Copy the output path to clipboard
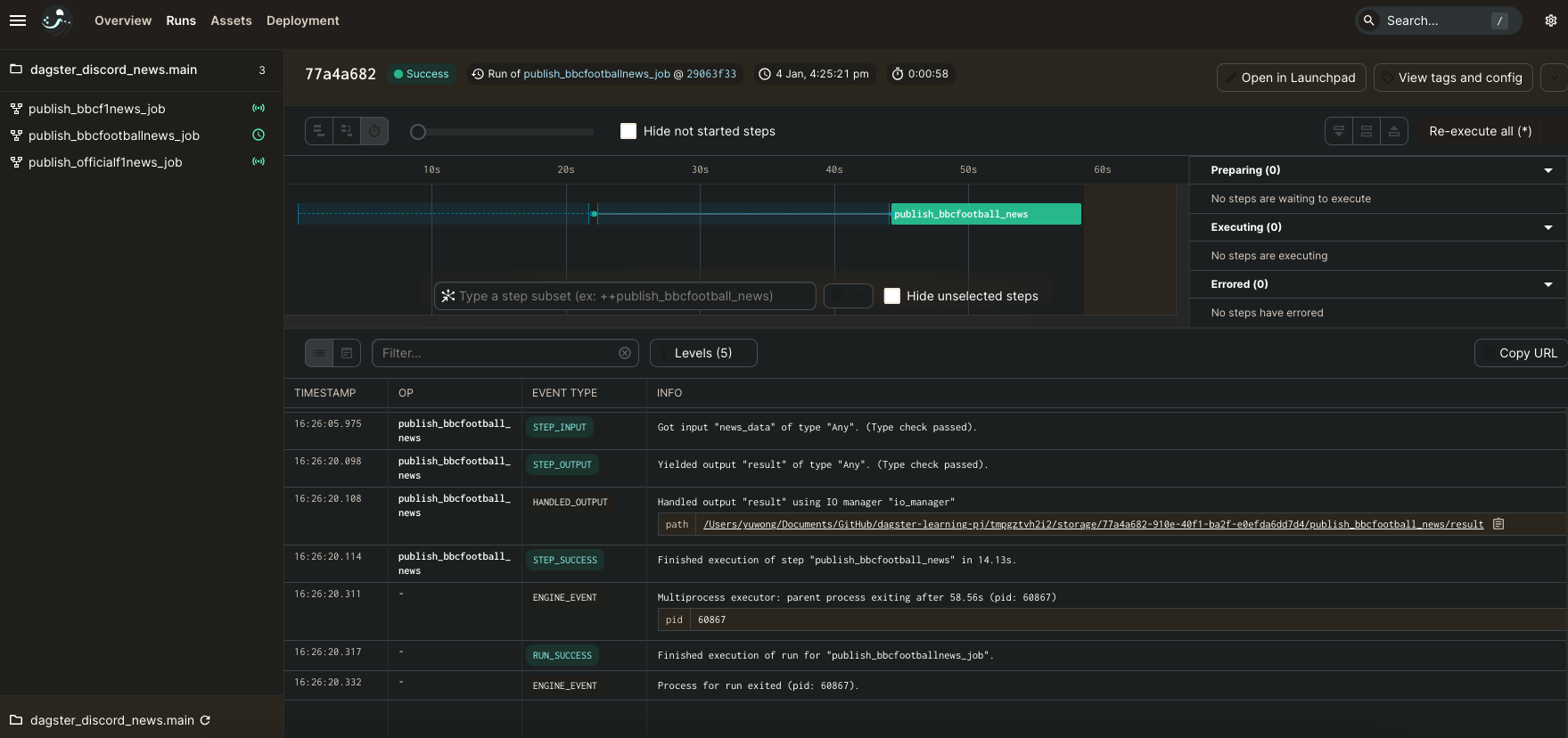This screenshot has width=1568, height=738. click(x=1498, y=524)
